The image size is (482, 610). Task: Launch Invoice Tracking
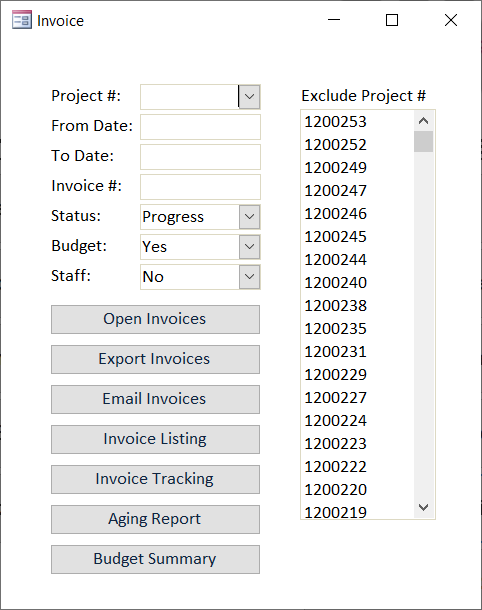click(155, 479)
